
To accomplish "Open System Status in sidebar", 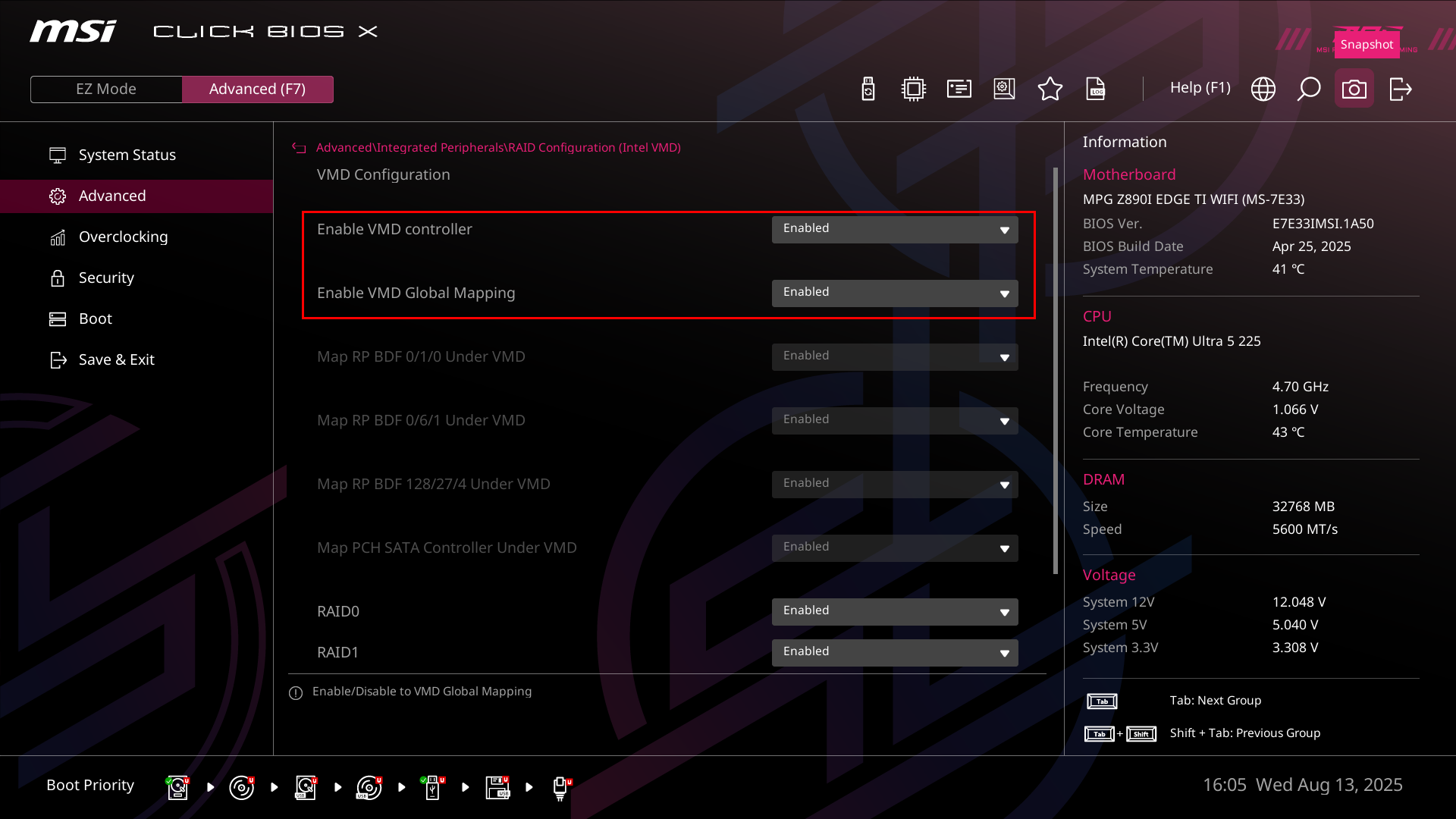I will 136,155.
